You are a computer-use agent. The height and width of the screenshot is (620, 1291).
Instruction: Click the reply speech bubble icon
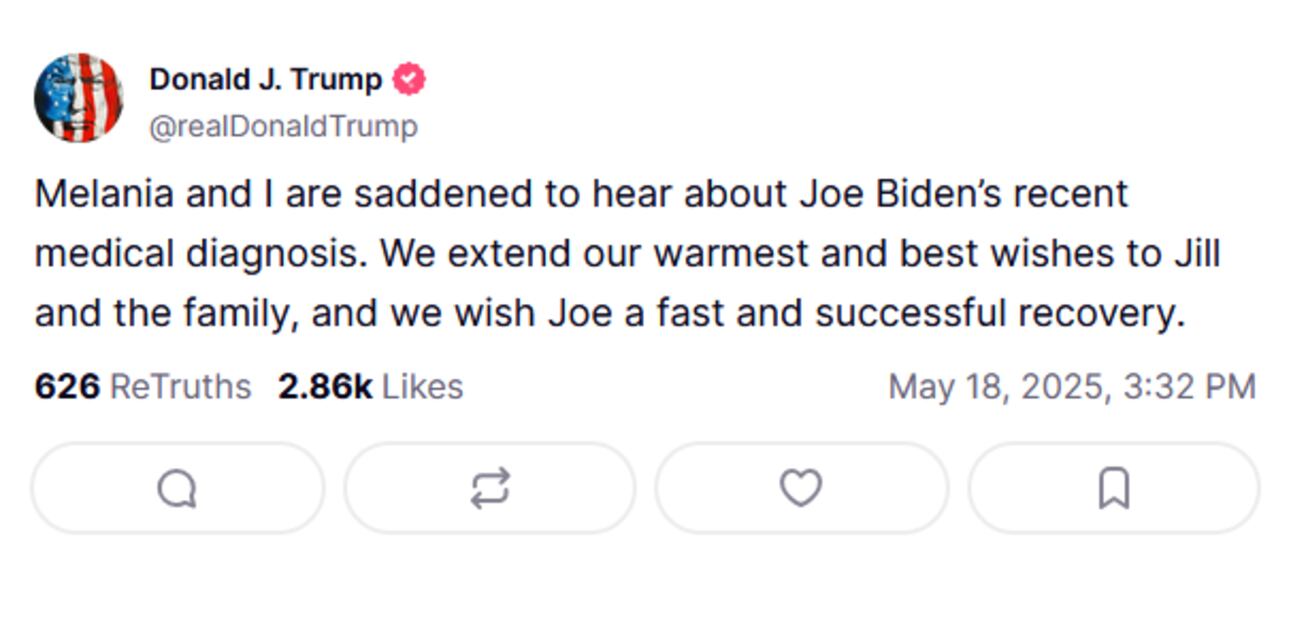177,489
